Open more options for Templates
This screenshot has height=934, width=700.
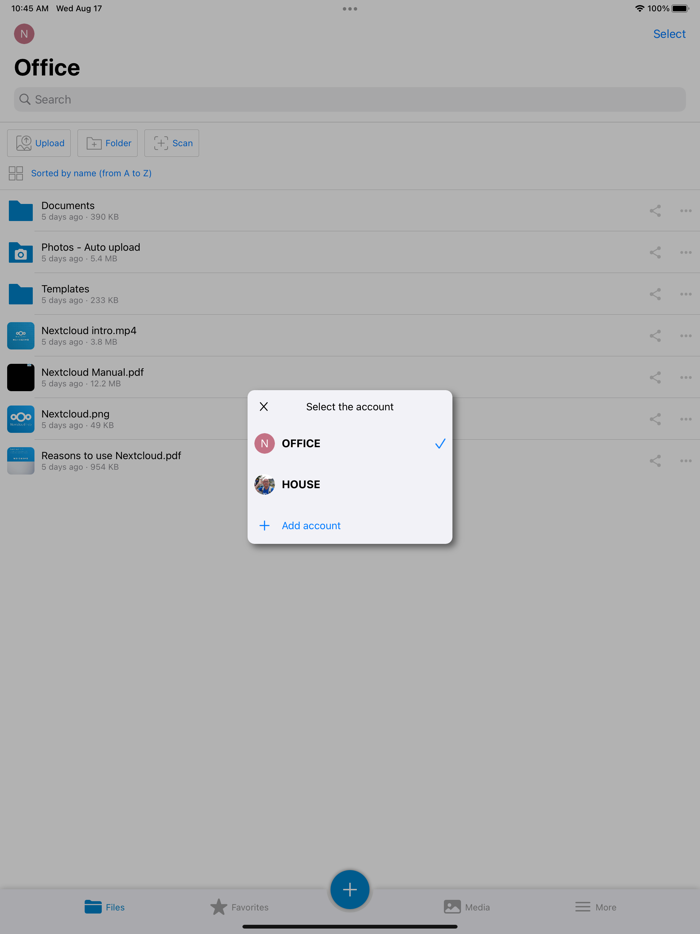coord(686,294)
